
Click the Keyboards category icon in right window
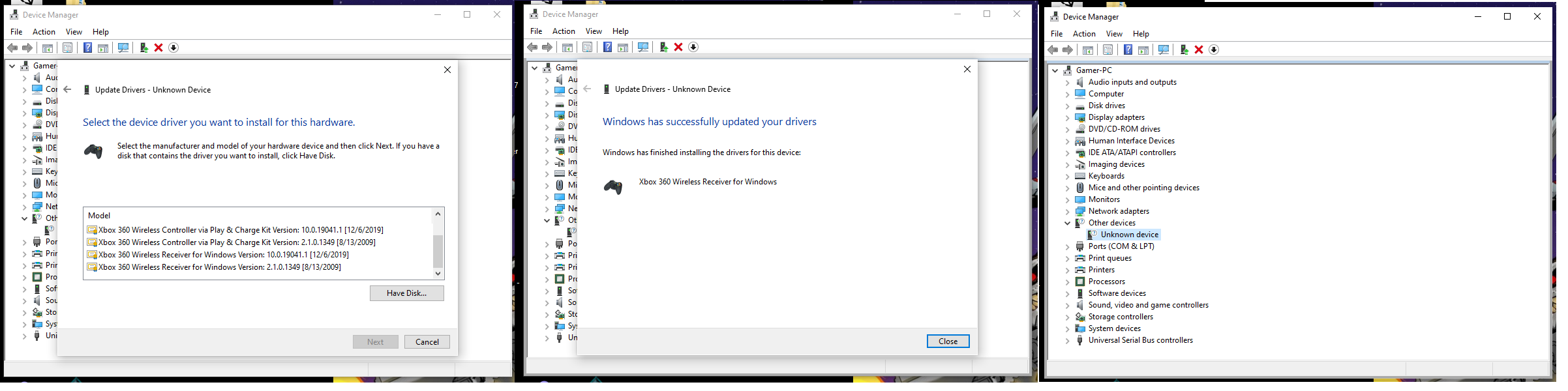[x=1080, y=176]
